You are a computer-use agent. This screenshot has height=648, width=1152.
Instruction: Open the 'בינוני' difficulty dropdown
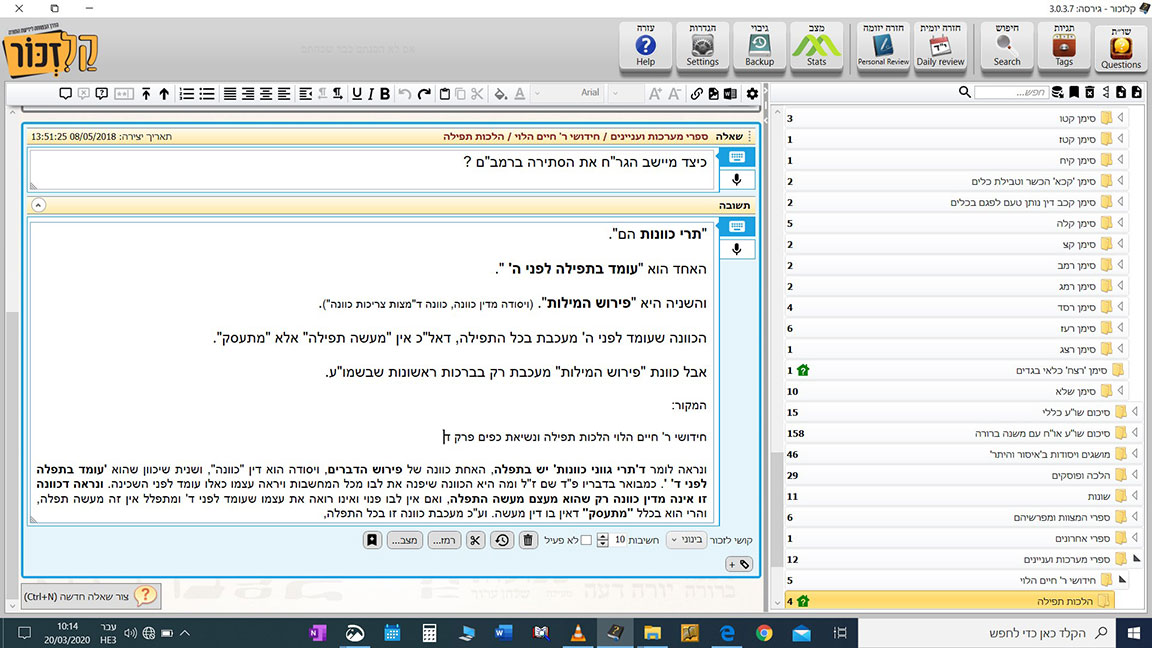(685, 540)
